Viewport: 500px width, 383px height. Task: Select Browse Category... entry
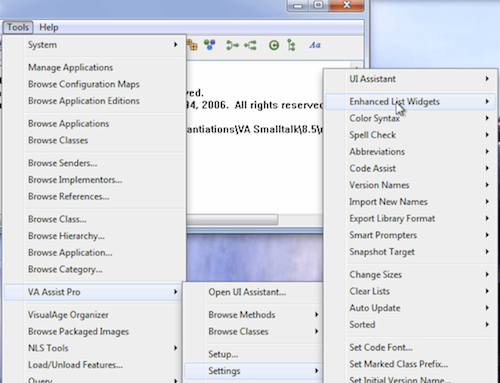(x=94, y=269)
